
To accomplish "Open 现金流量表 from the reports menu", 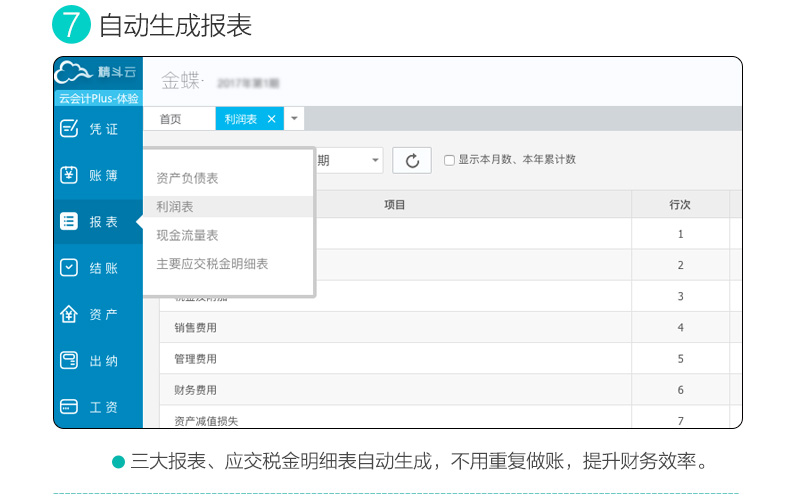I will click(187, 235).
